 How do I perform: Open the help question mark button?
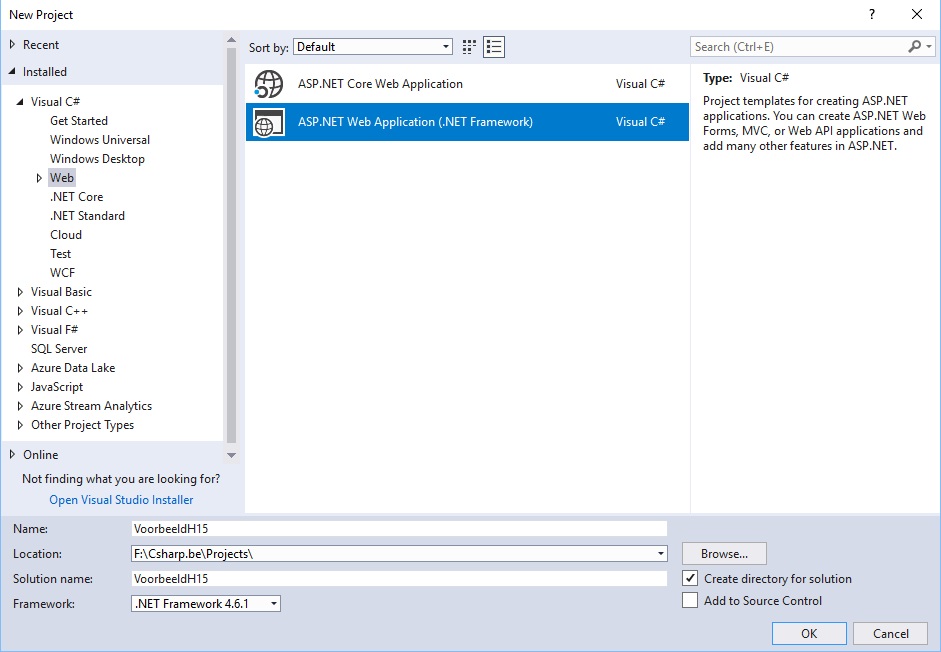pyautogui.click(x=872, y=14)
